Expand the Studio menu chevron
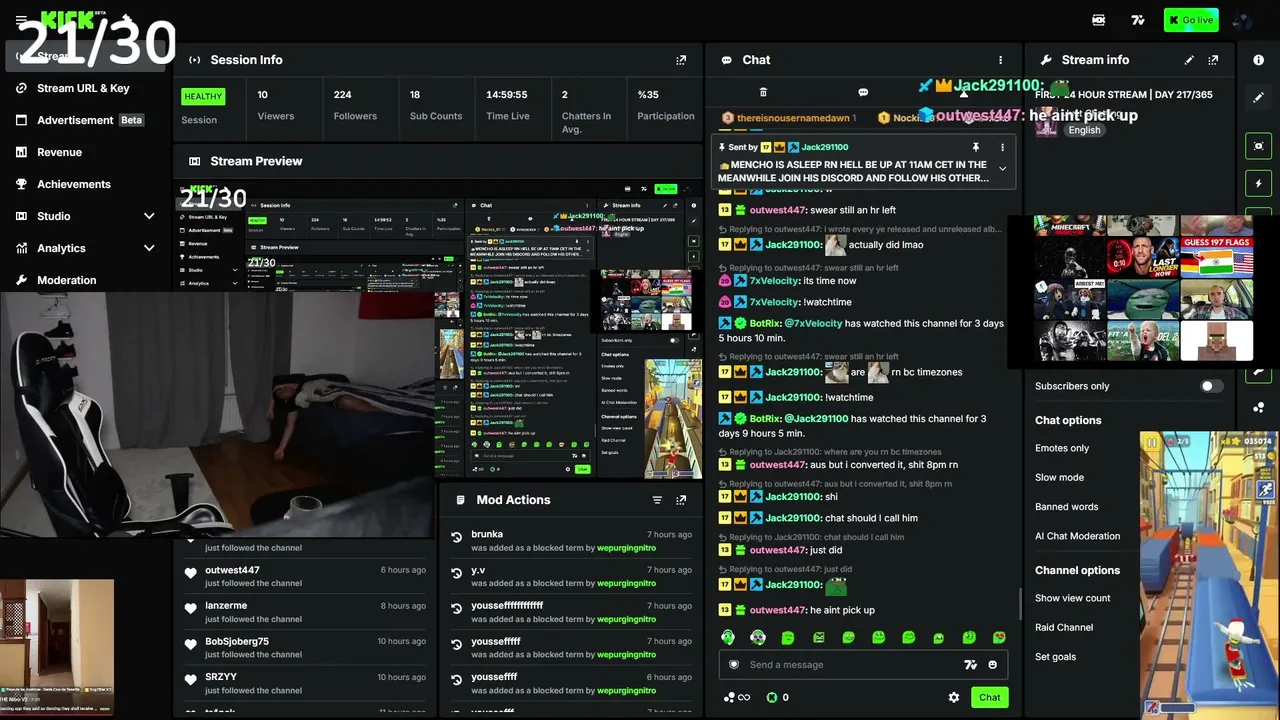Viewport: 1280px width, 720px height. [149, 216]
